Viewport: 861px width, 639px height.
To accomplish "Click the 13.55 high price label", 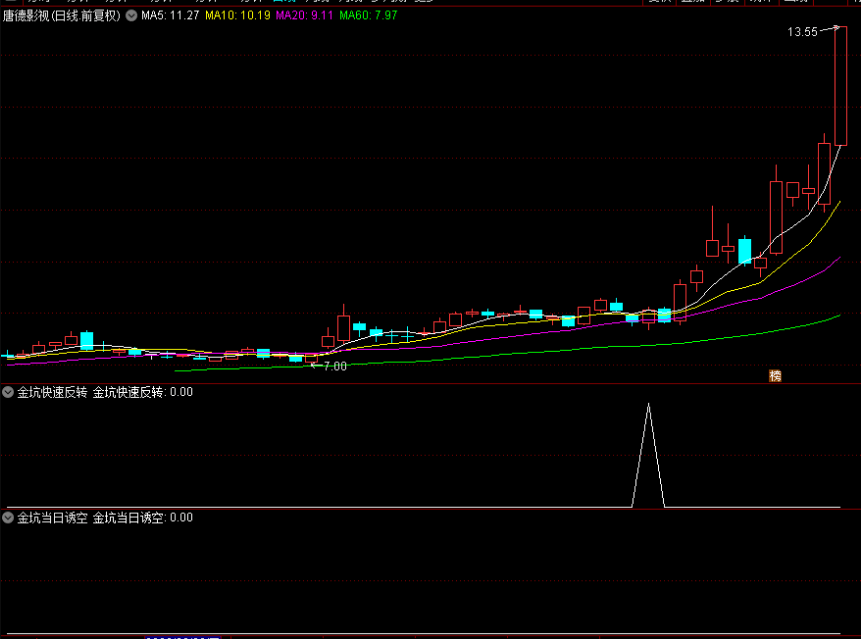I will 802,32.
